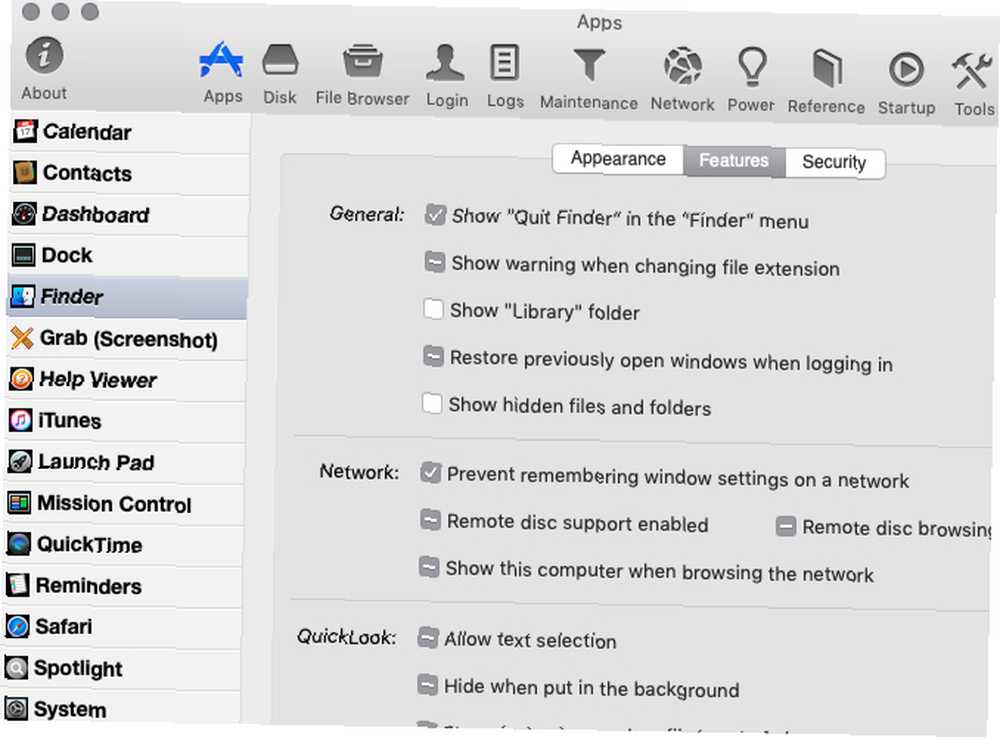Select System label in the sidebar
1000x740 pixels.
point(70,709)
